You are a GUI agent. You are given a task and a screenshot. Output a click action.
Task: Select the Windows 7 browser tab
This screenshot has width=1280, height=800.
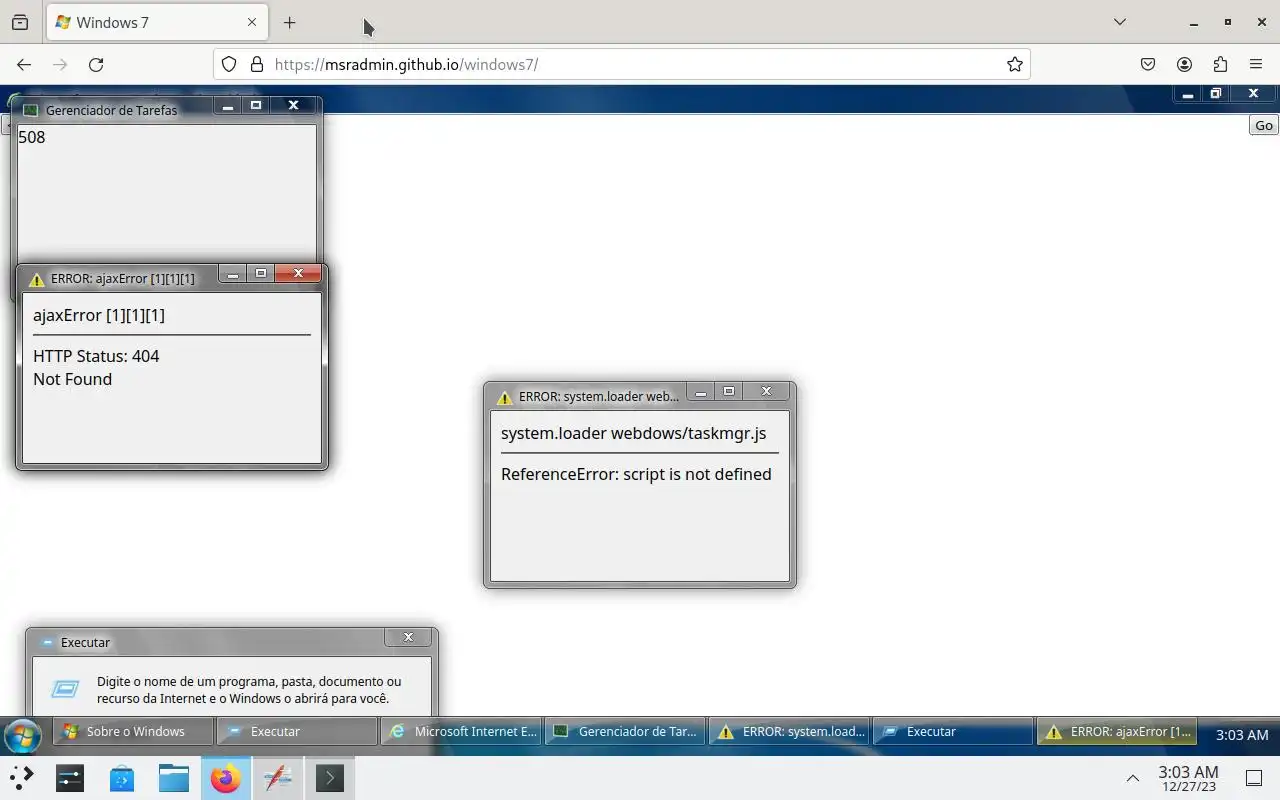point(157,22)
